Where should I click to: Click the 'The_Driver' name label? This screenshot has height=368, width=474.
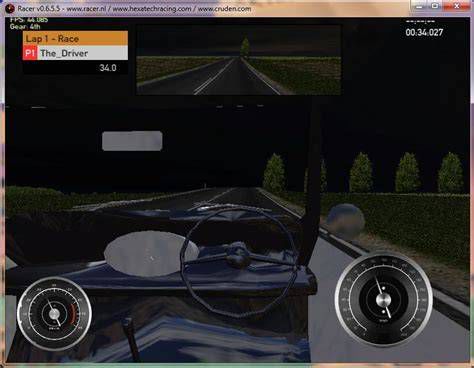click(64, 53)
